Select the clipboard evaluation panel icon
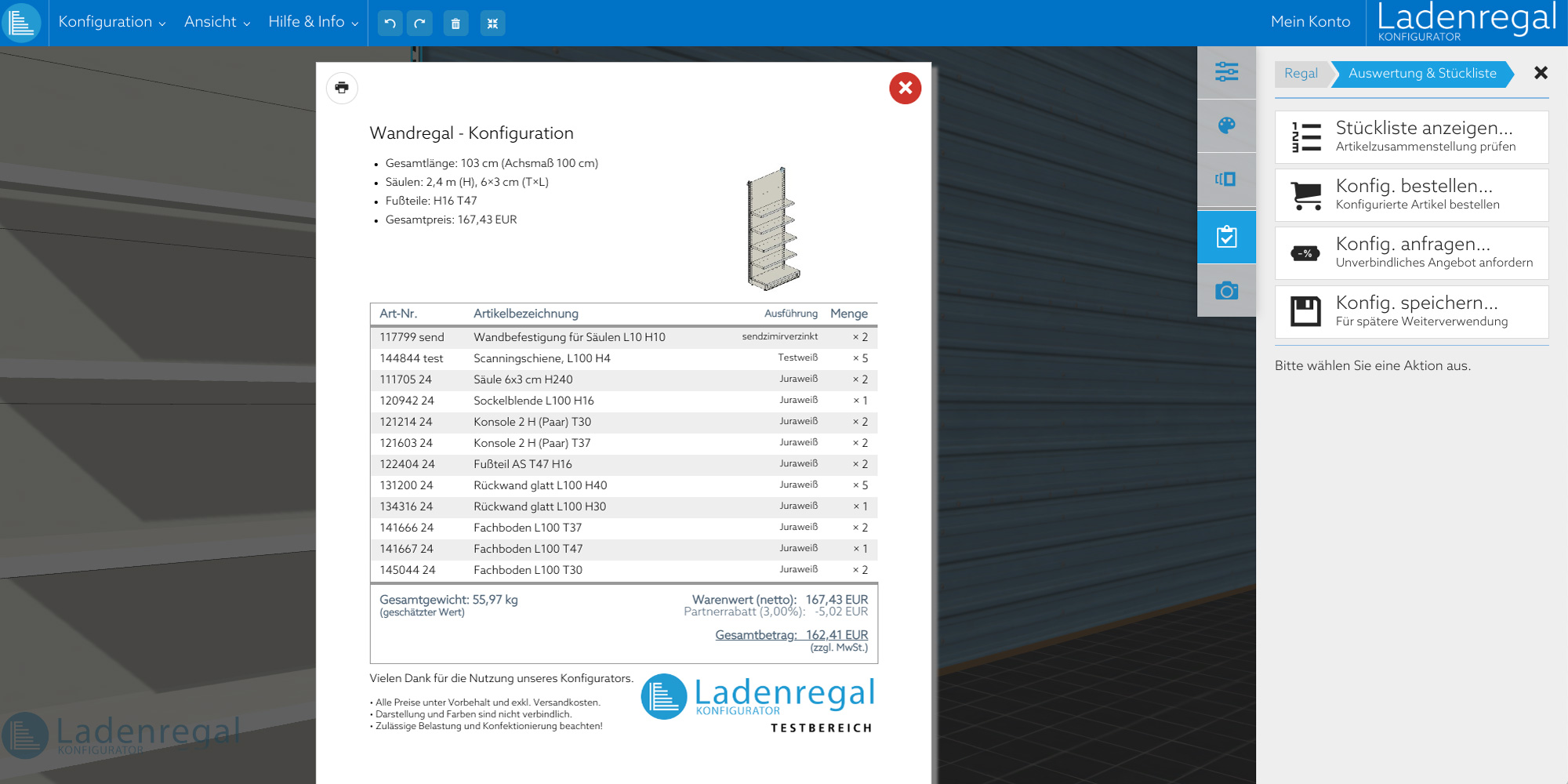The width and height of the screenshot is (1568, 784). click(1226, 237)
